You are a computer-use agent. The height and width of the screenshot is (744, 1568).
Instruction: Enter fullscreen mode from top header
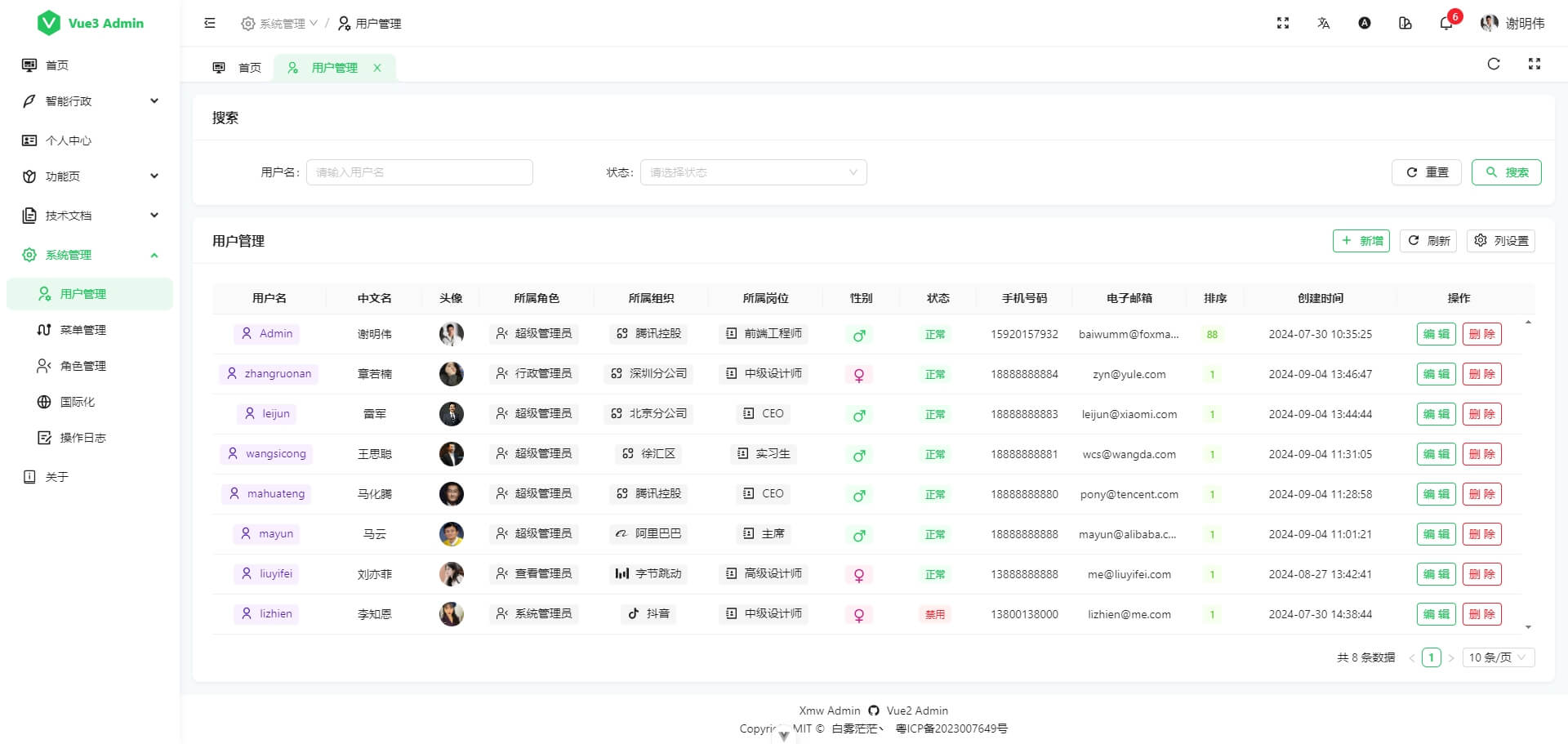tap(1282, 23)
